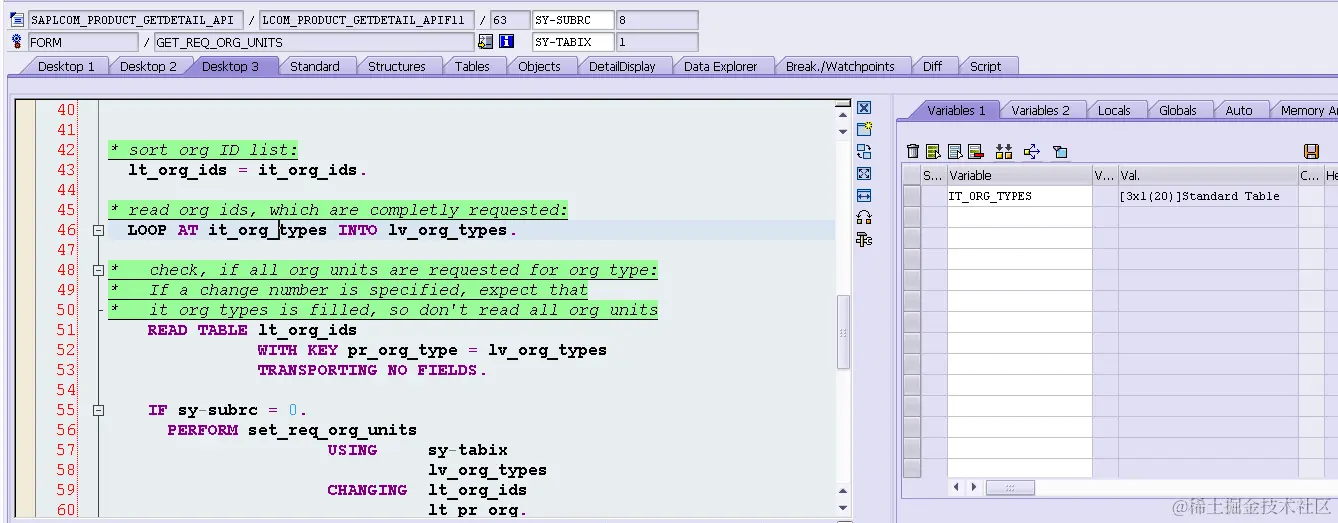Click the full-screen tool icon beside the editor

tap(864, 173)
